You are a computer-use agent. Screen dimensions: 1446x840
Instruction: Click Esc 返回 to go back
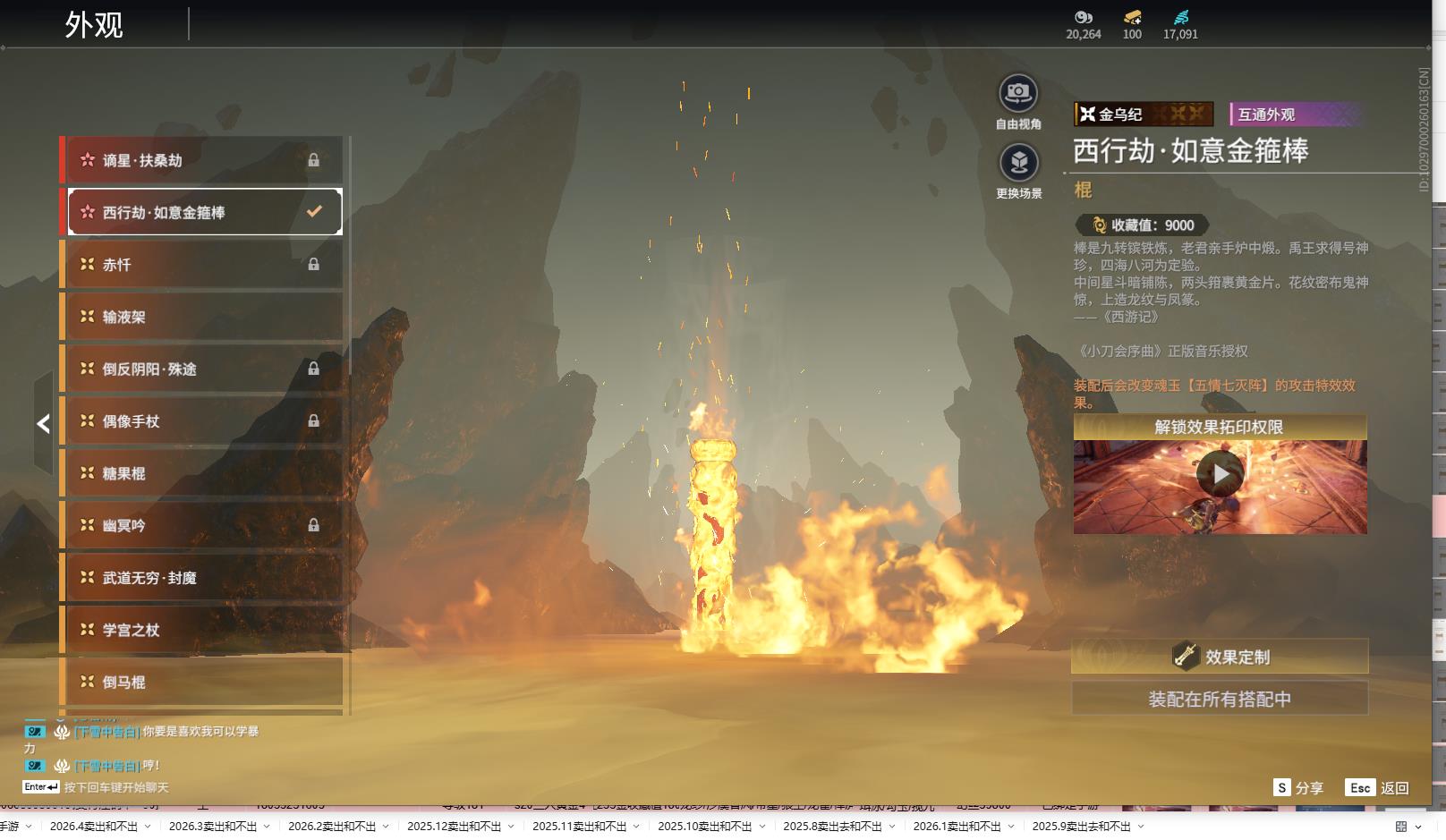(x=1377, y=788)
